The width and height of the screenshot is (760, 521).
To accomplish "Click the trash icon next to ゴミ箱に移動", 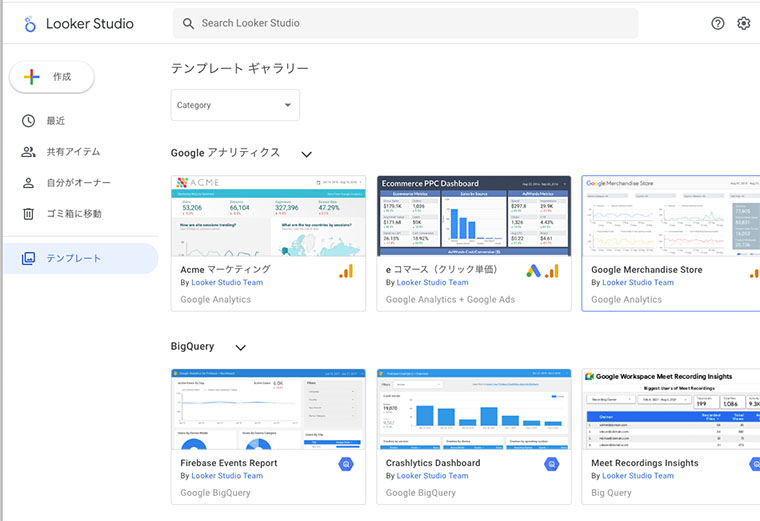I will [29, 214].
